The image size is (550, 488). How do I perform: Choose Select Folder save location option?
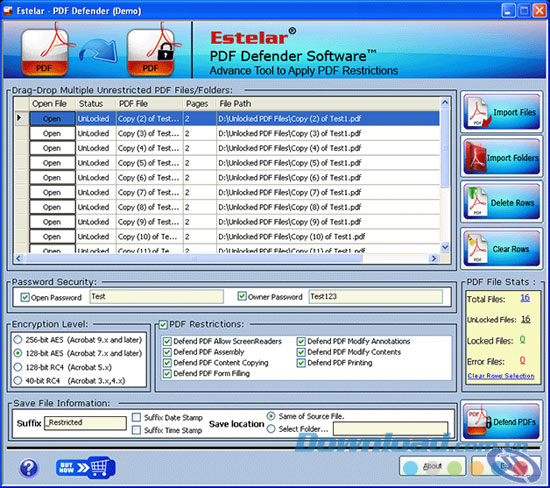[271, 429]
